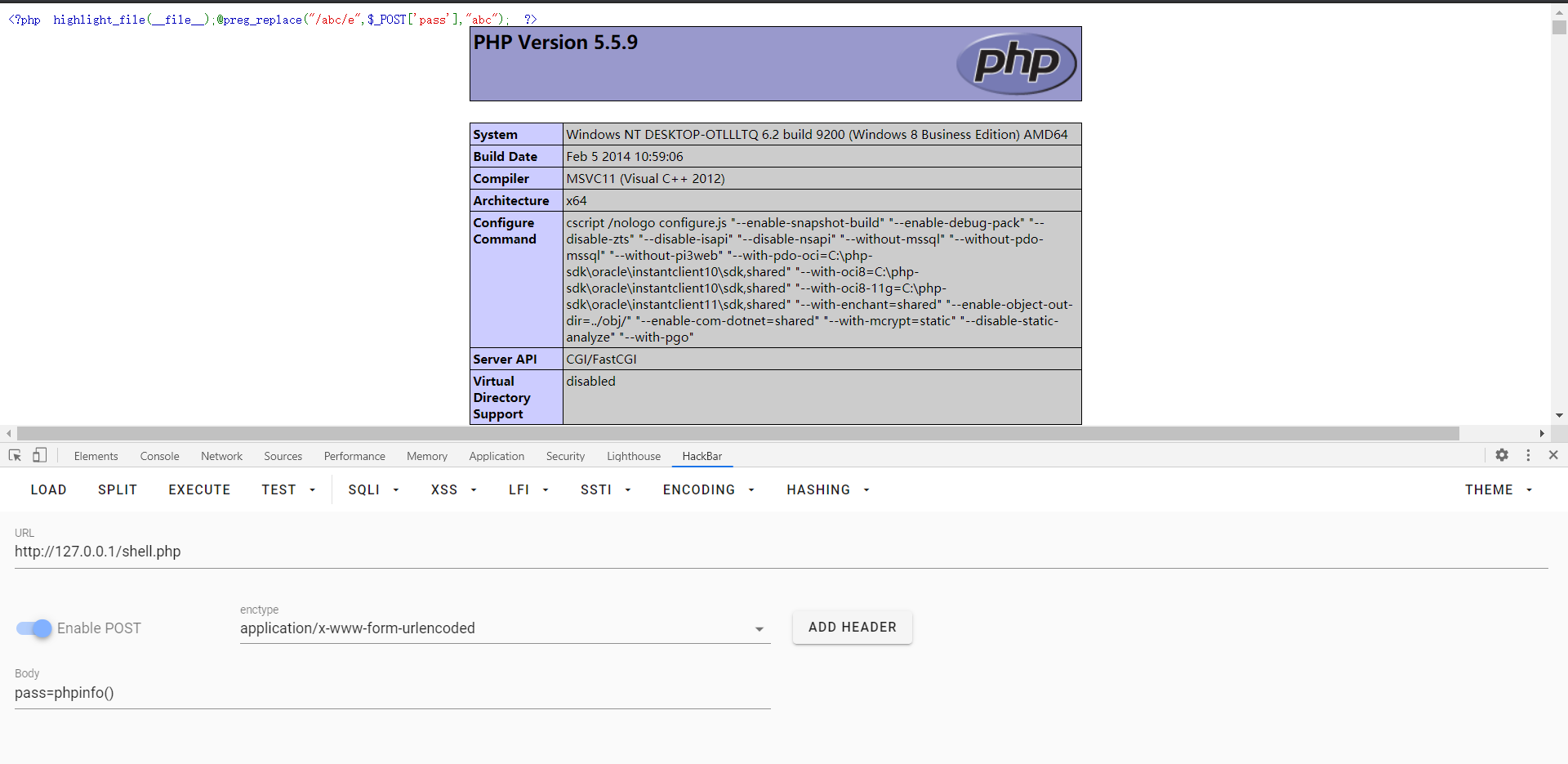
Task: Click the System row label
Action: [495, 135]
